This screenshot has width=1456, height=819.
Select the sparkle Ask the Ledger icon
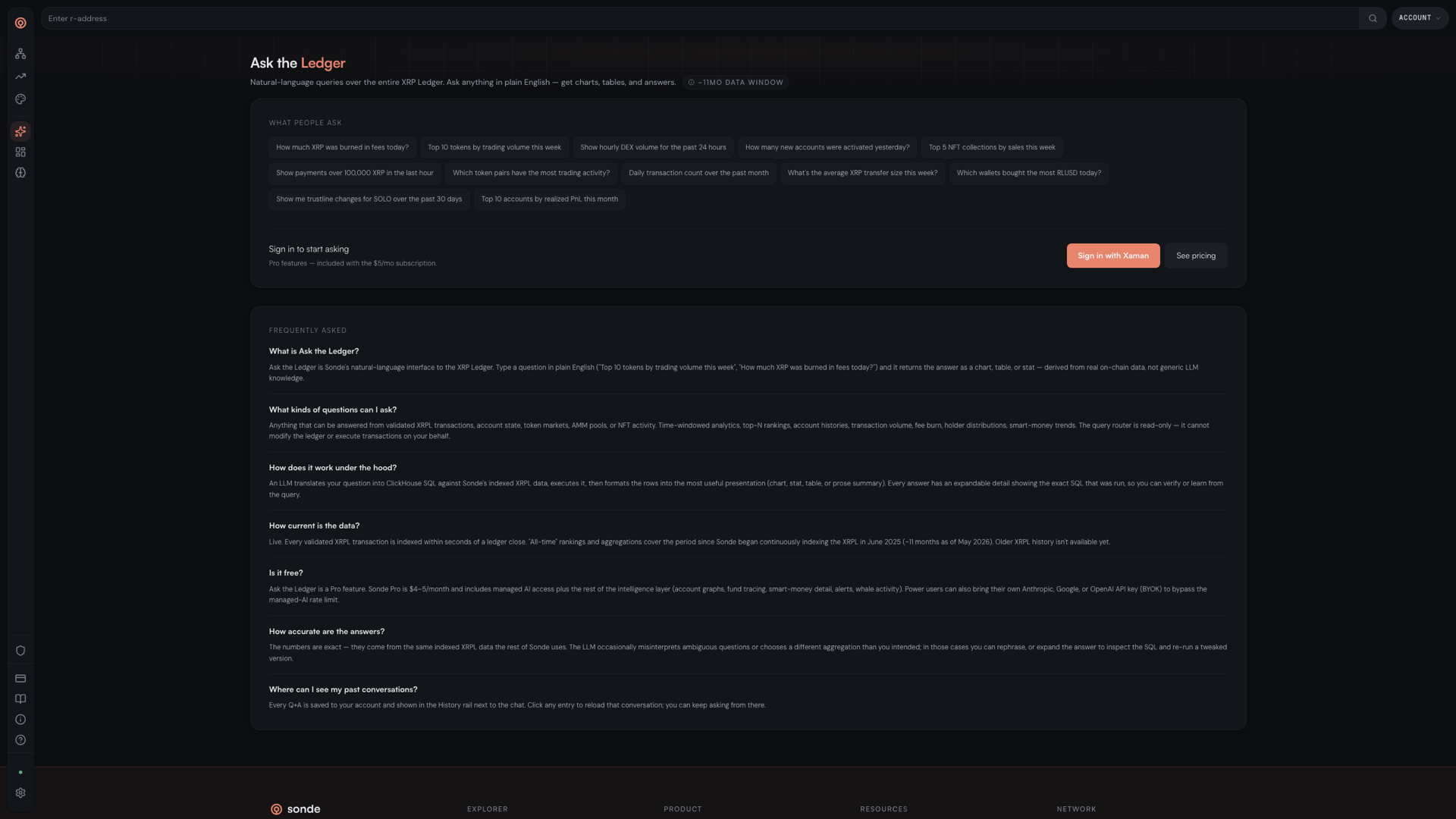coord(20,131)
